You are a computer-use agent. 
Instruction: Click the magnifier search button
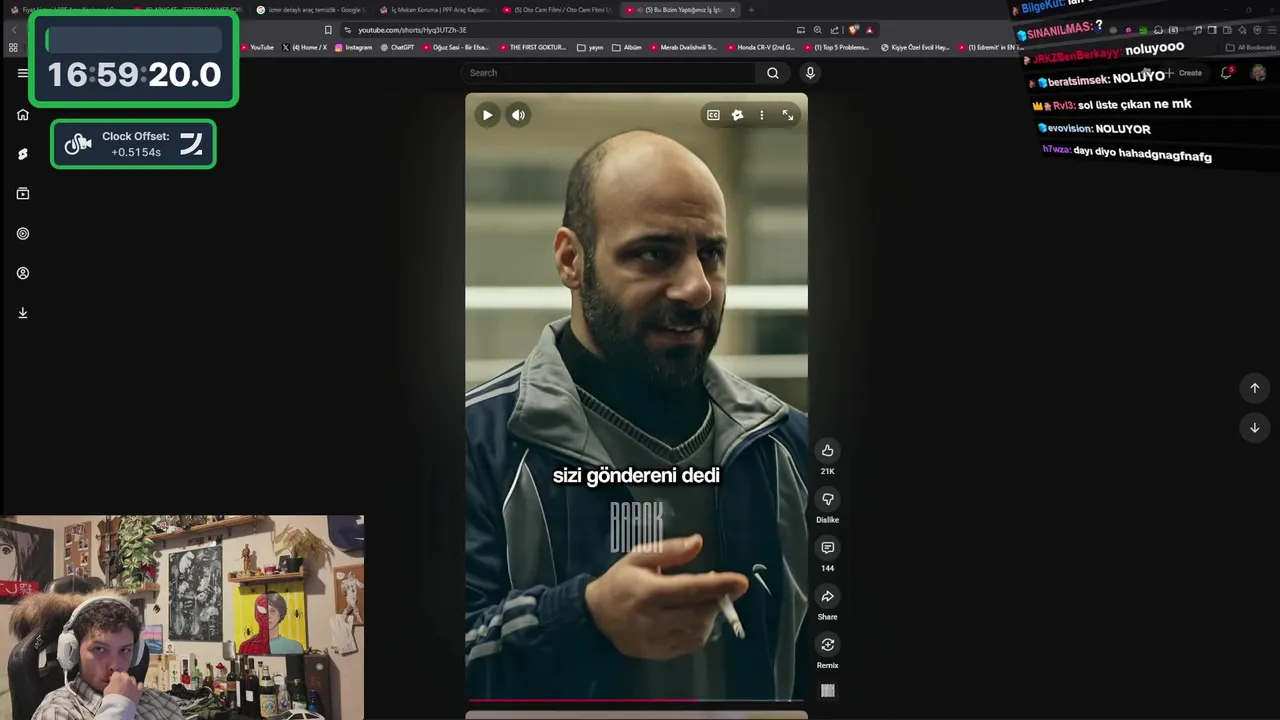(773, 73)
